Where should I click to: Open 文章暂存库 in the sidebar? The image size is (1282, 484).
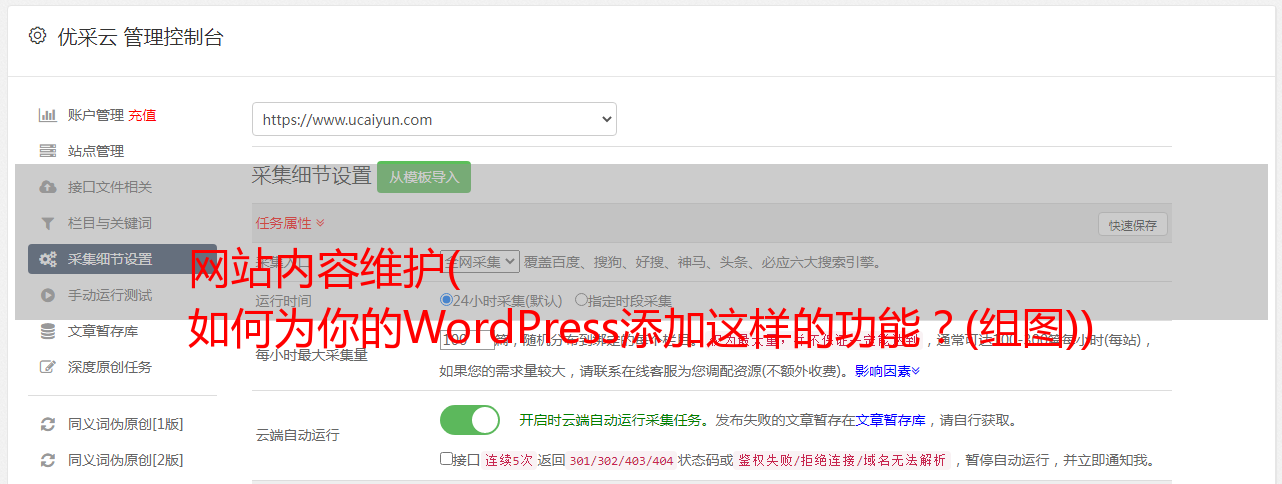(x=103, y=331)
